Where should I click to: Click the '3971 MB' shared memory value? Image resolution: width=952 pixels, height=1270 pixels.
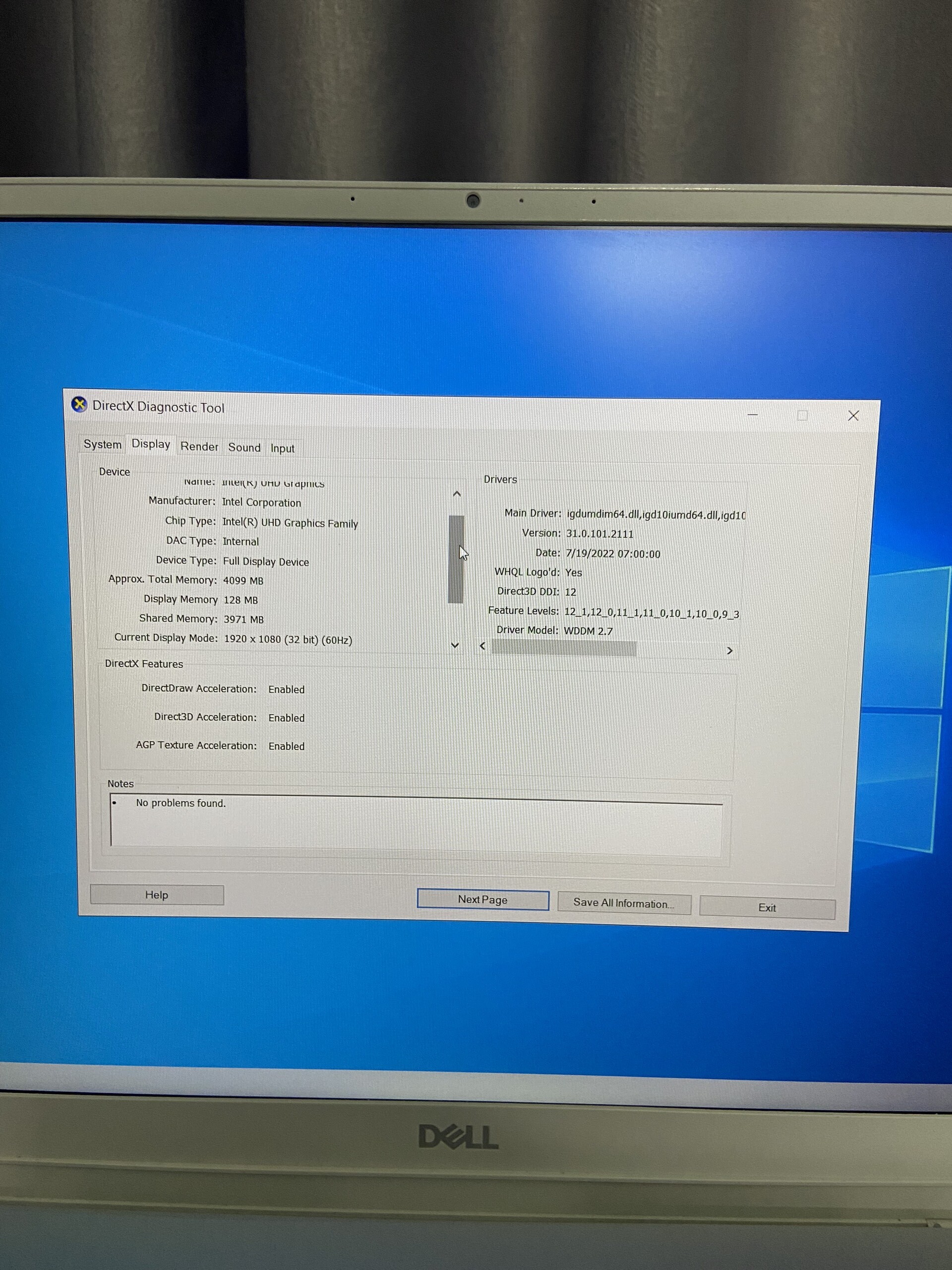point(243,620)
